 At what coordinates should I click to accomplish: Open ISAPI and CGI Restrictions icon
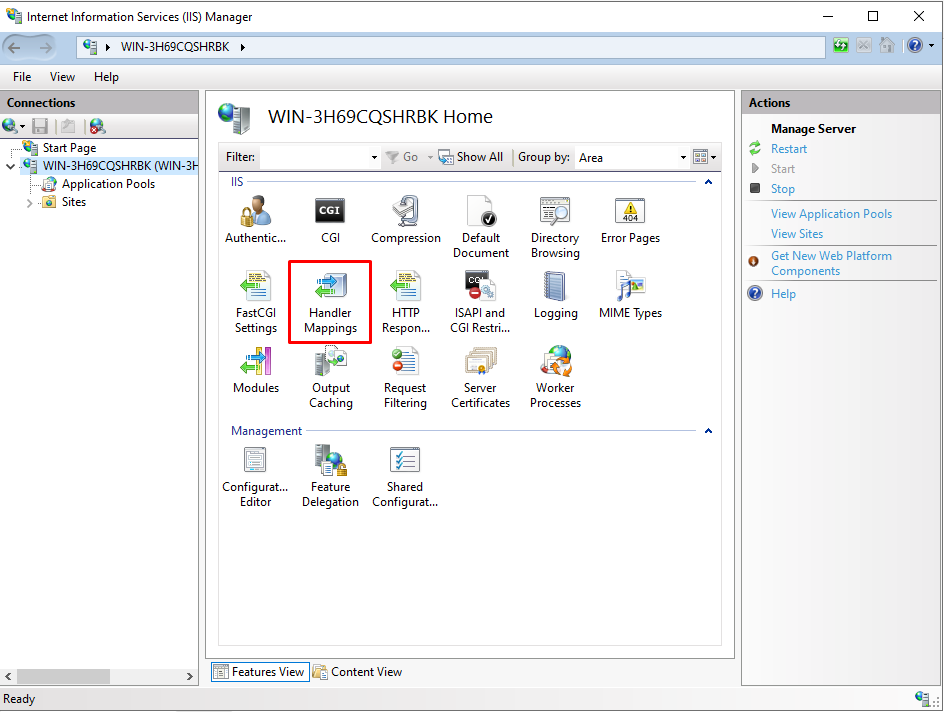(480, 302)
